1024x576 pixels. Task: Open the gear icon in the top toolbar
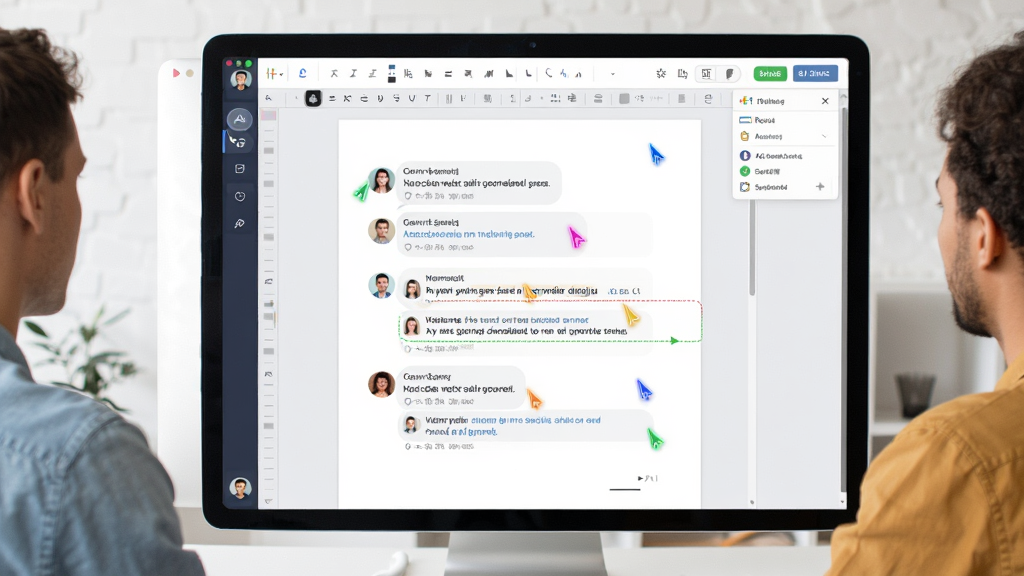pos(661,74)
